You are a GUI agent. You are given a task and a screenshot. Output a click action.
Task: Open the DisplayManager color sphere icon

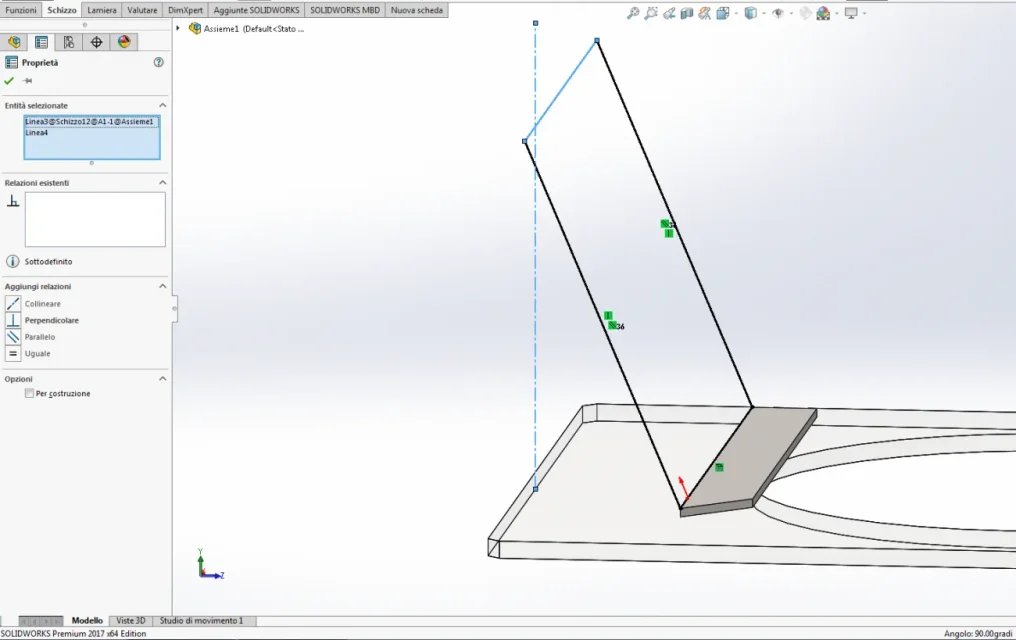124,42
